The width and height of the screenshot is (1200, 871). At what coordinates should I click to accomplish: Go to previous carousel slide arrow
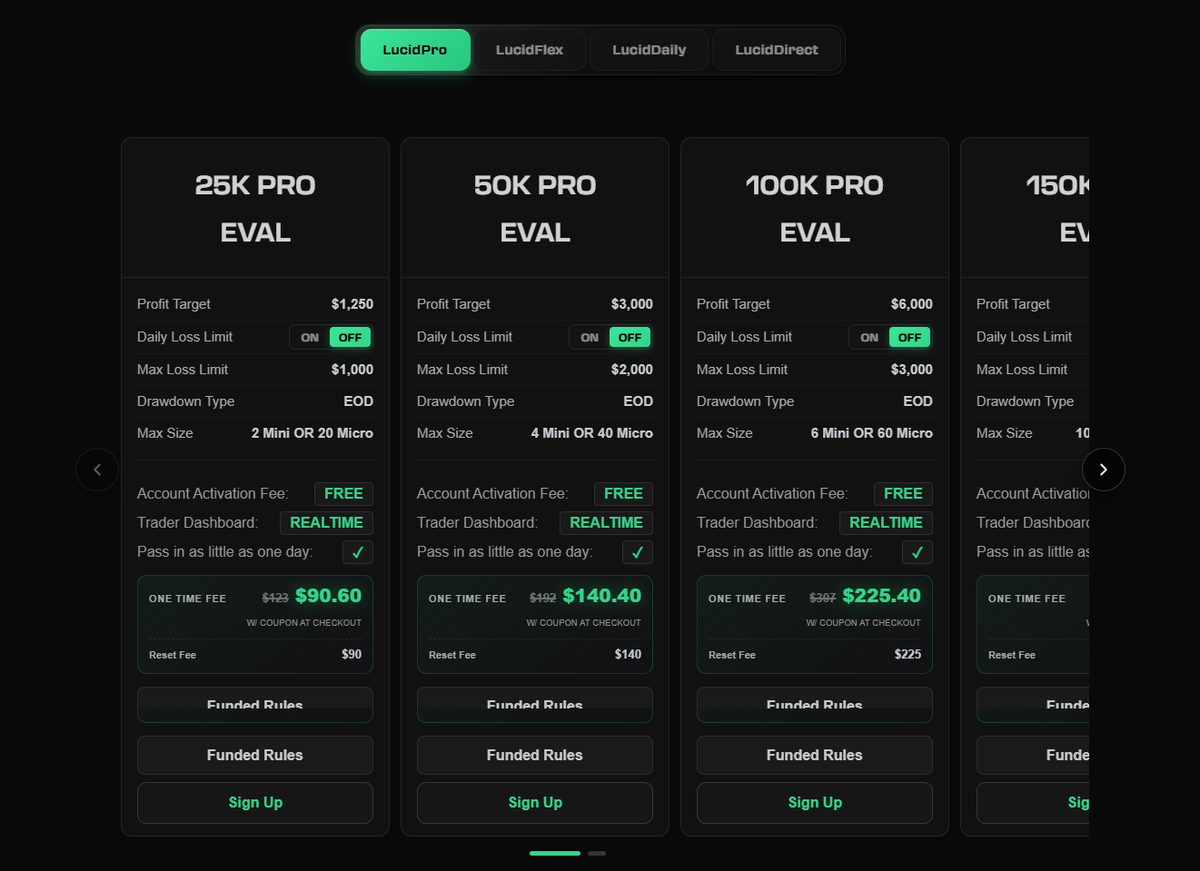pos(97,469)
